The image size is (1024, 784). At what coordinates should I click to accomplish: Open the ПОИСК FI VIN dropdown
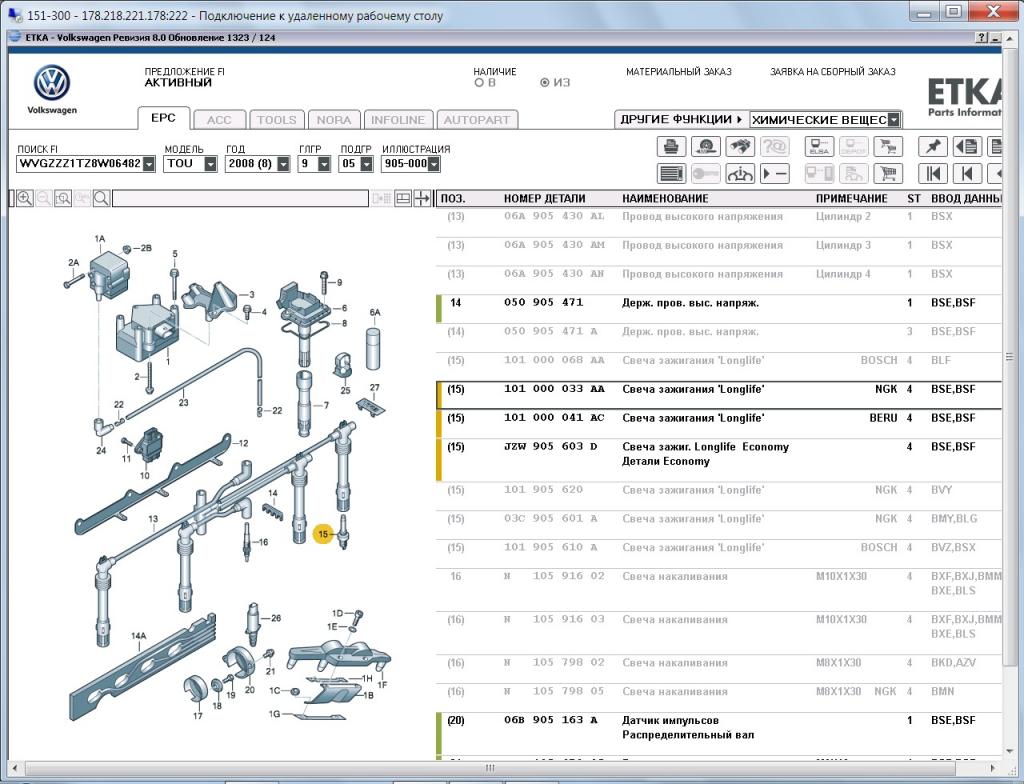[150, 163]
